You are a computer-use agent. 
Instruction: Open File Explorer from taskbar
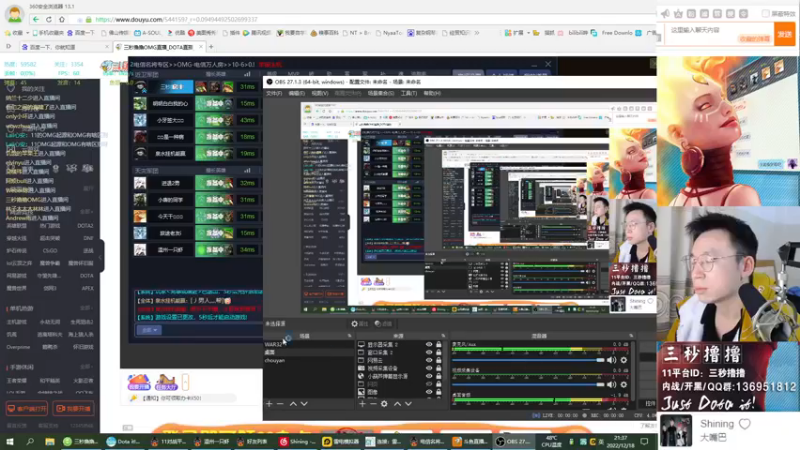pos(49,441)
